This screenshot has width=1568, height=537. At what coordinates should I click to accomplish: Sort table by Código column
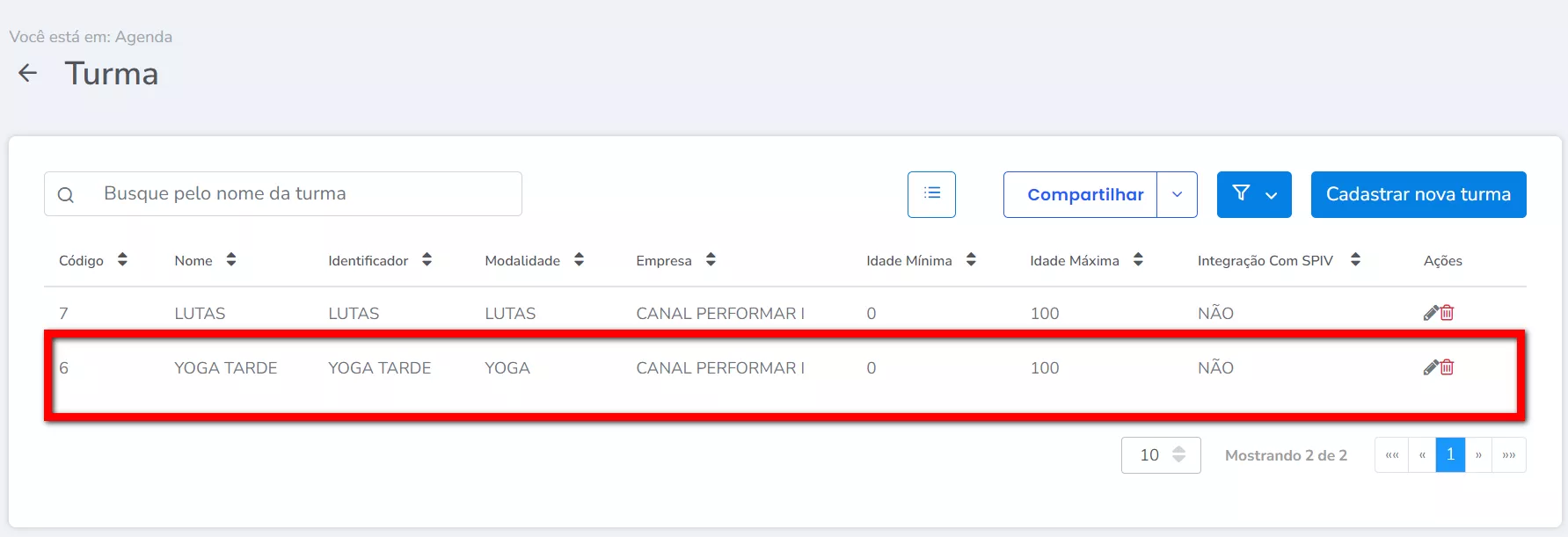122,259
